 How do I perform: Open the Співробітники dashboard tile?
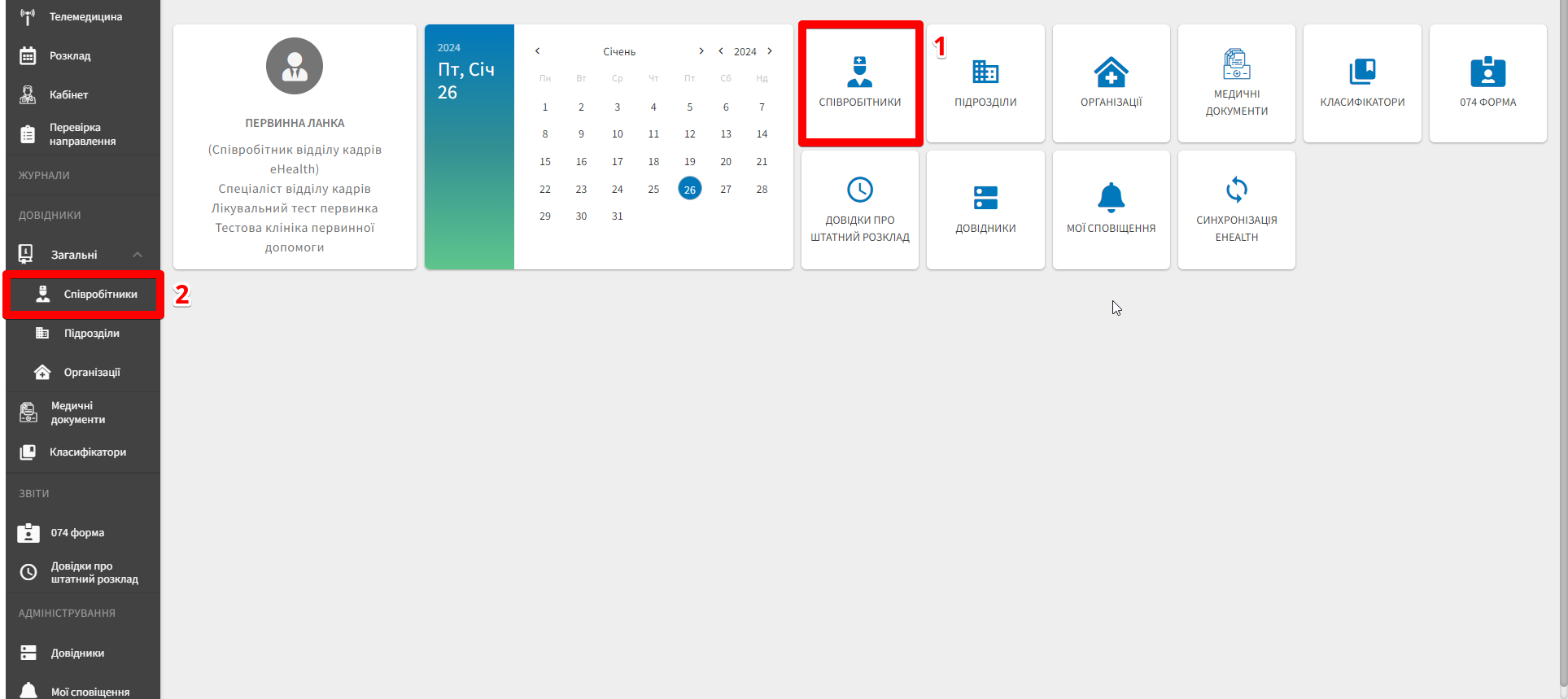(859, 84)
